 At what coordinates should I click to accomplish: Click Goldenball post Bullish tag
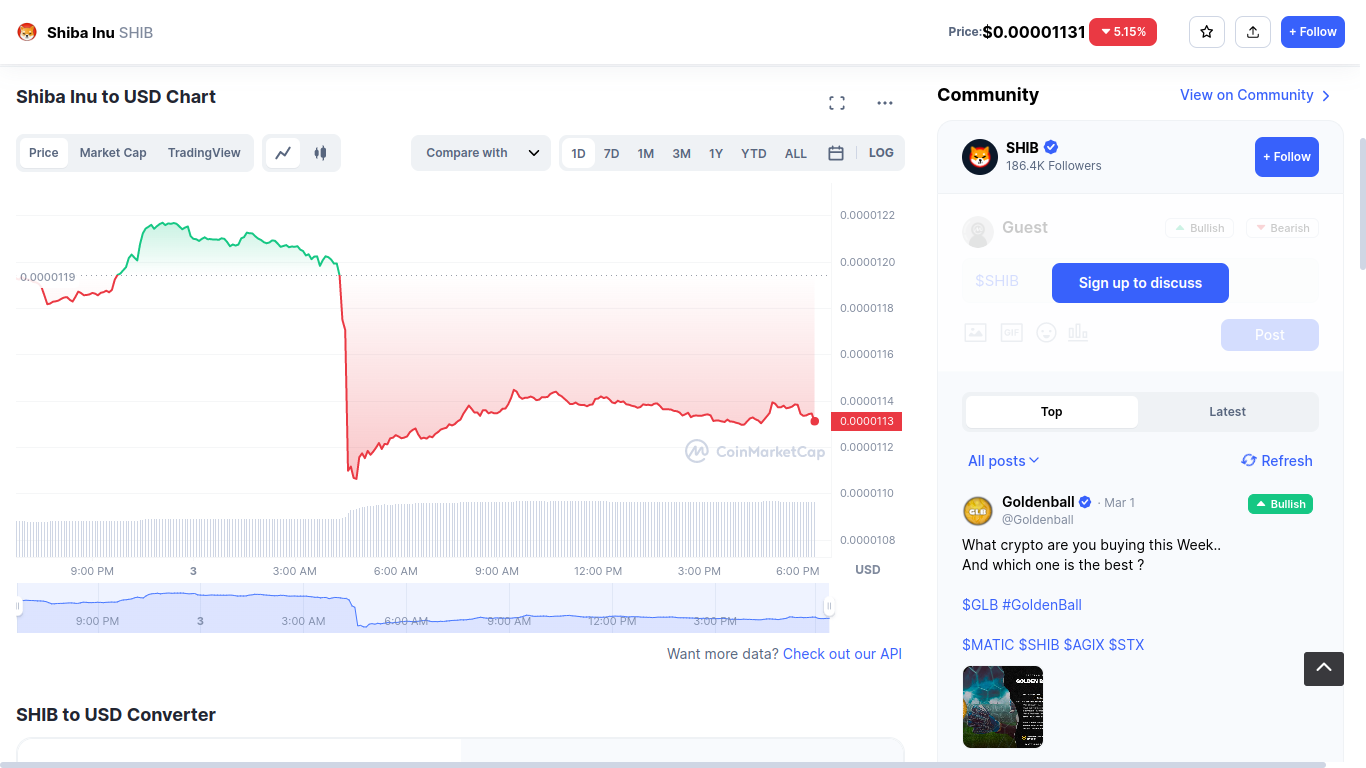pos(1280,504)
